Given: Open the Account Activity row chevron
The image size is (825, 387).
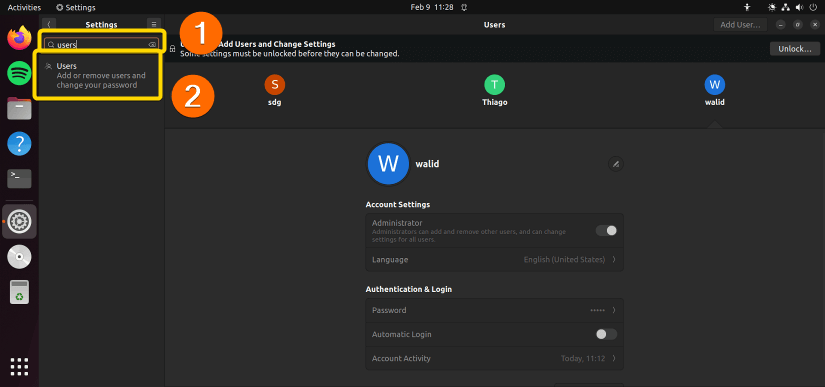Looking at the screenshot, I should 614,359.
